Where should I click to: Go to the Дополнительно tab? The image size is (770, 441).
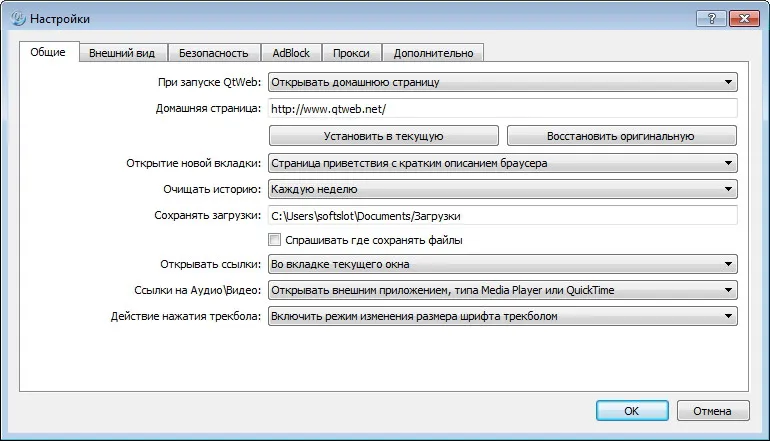[x=433, y=53]
